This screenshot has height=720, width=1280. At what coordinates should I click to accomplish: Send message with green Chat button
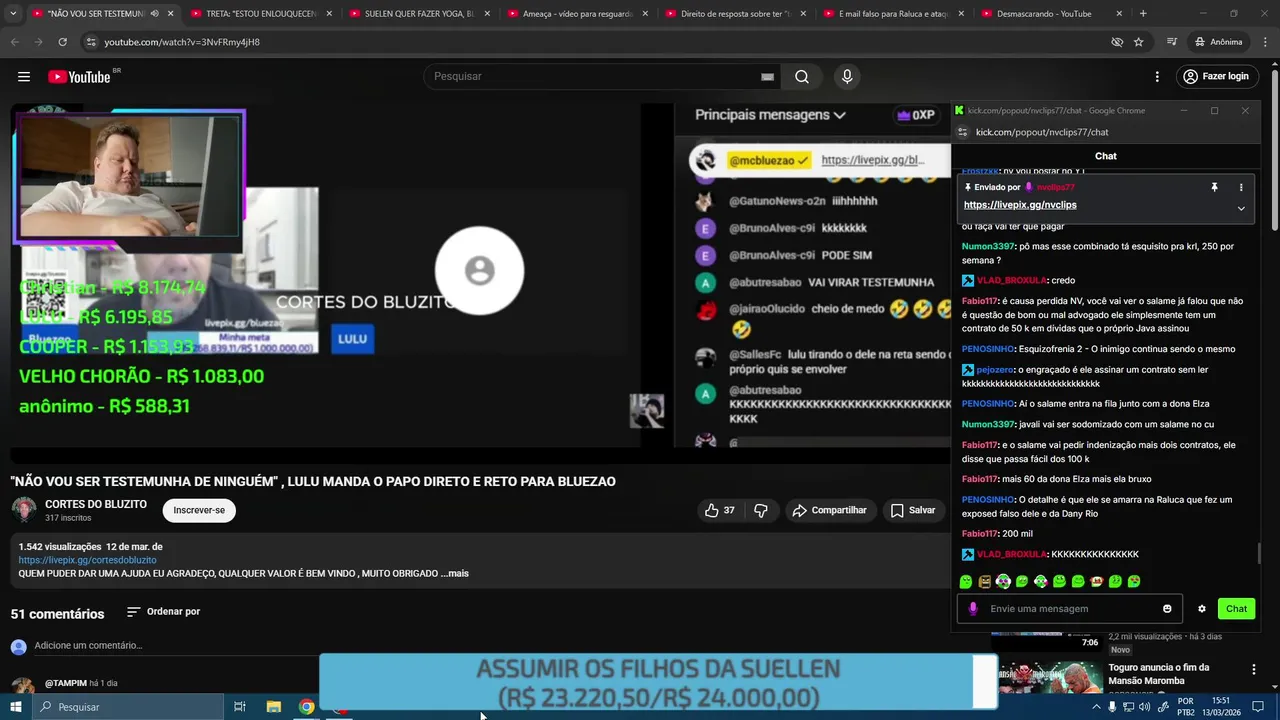pyautogui.click(x=1237, y=609)
